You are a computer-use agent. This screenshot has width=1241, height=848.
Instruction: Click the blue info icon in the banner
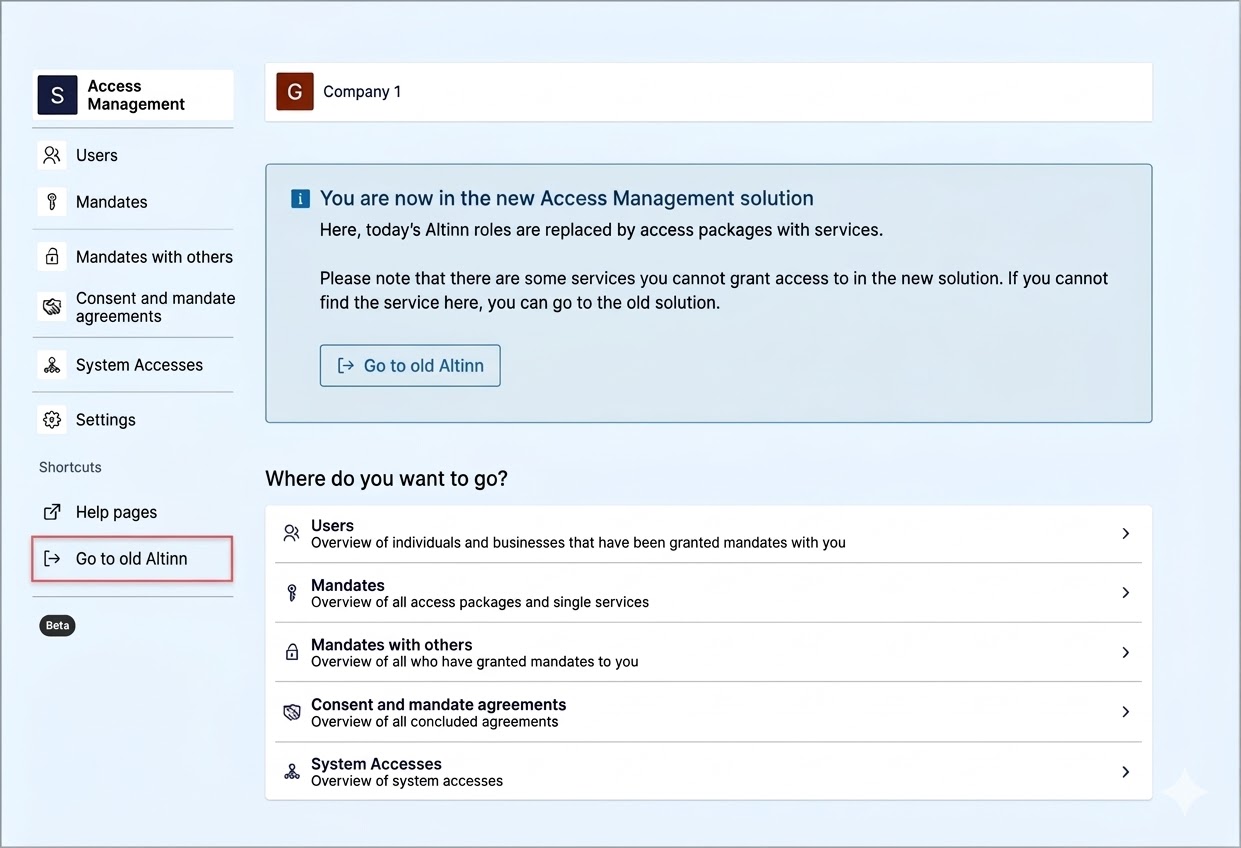point(300,199)
